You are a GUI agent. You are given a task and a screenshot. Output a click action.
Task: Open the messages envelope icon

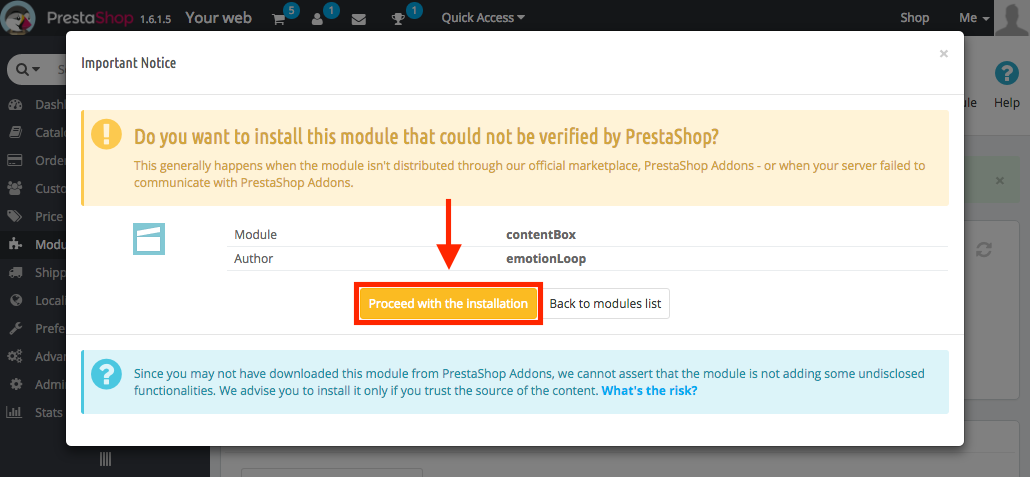pos(359,19)
